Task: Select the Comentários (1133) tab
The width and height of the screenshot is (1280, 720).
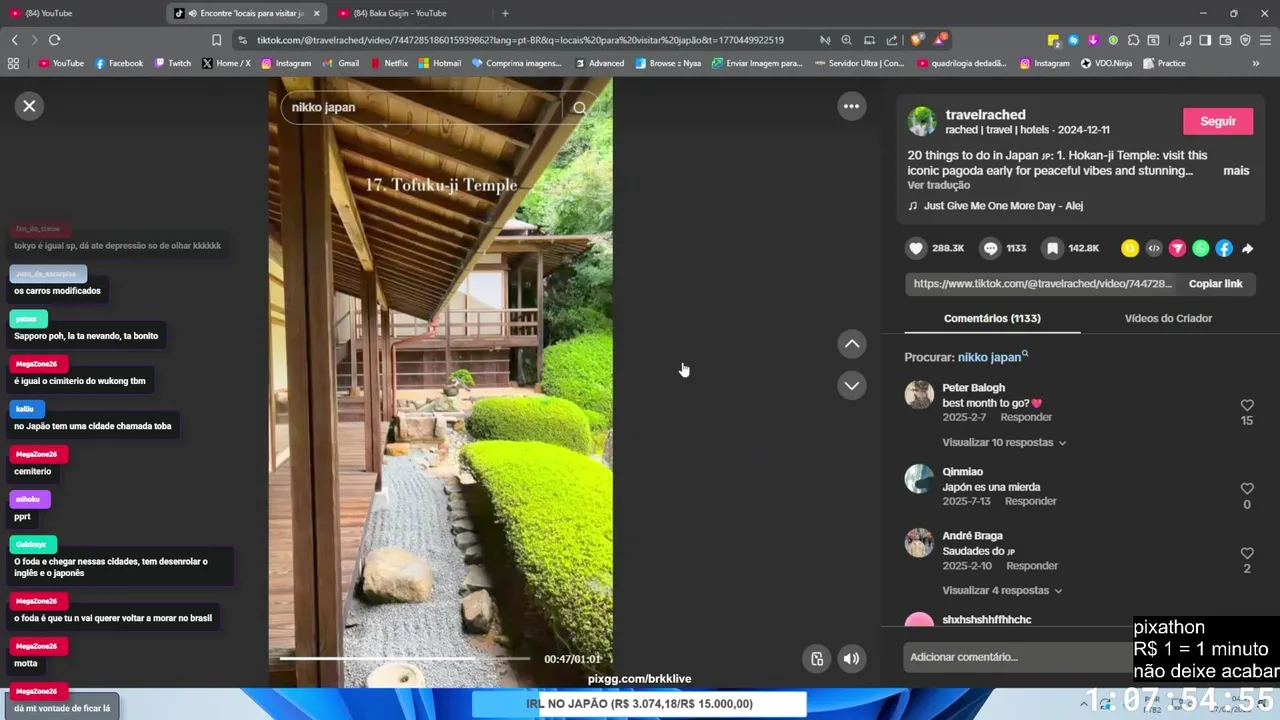Action: point(992,318)
